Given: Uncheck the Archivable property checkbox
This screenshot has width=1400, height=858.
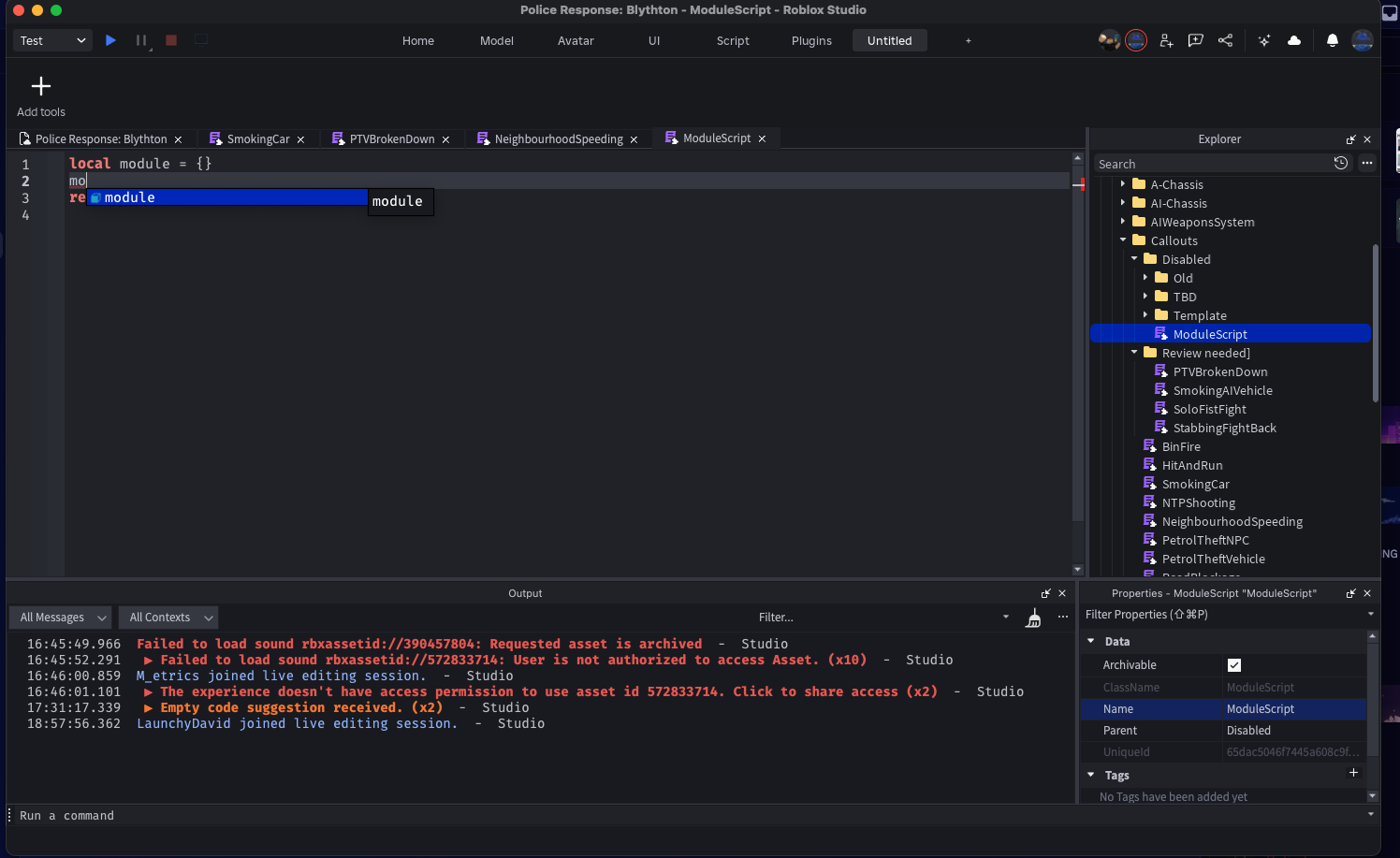Looking at the screenshot, I should pos(1234,664).
